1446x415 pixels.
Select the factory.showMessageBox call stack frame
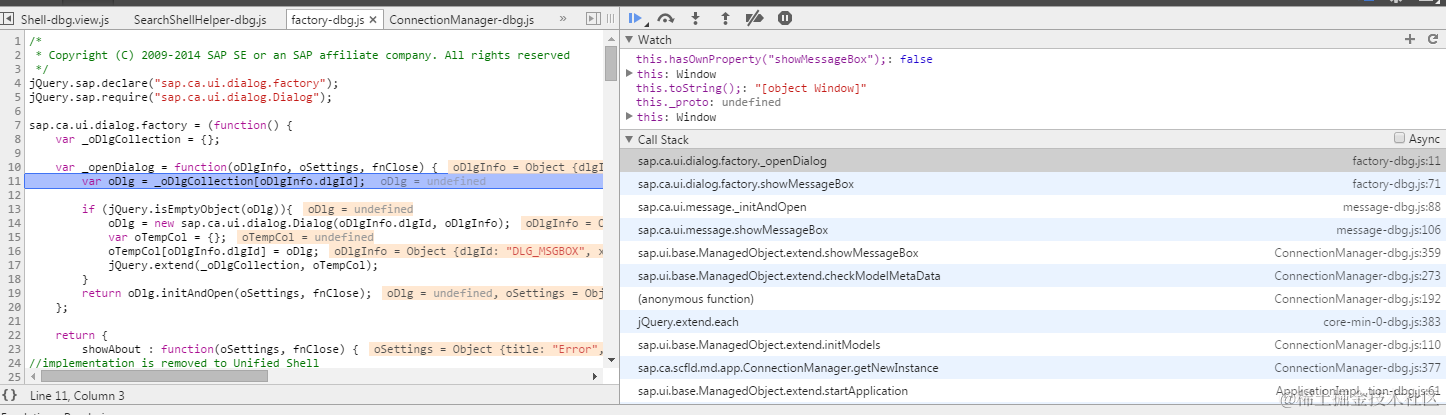tap(1032, 184)
